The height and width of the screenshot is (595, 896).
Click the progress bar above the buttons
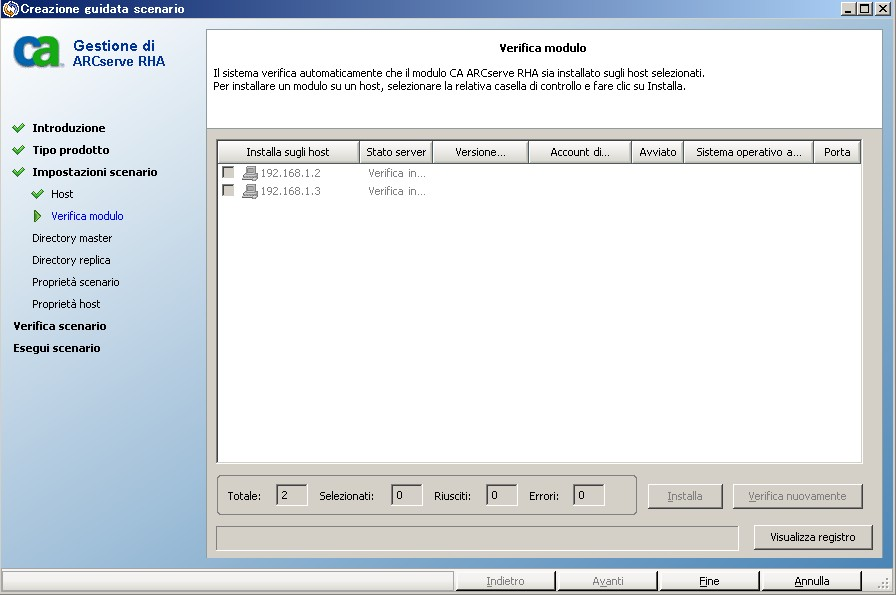tap(476, 537)
